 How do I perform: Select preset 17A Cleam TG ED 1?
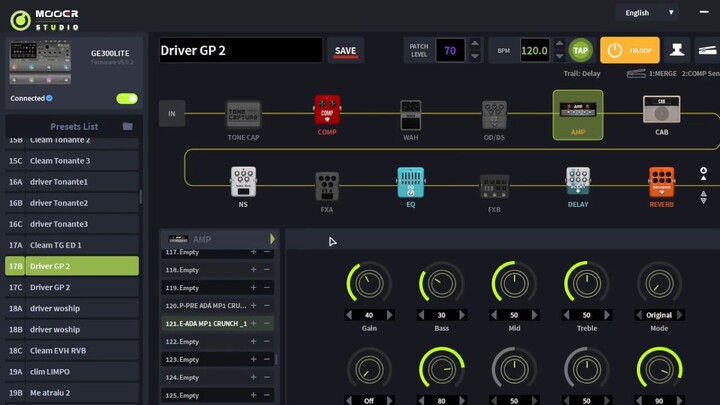(x=72, y=245)
